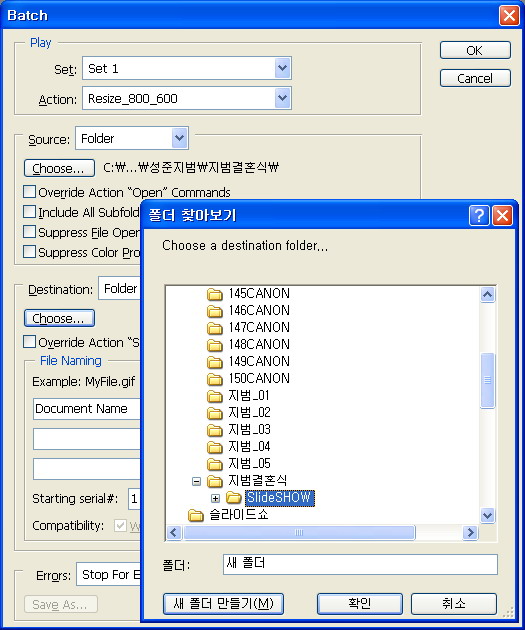Close the folder browse dialog
525x630 pixels.
[x=503, y=215]
